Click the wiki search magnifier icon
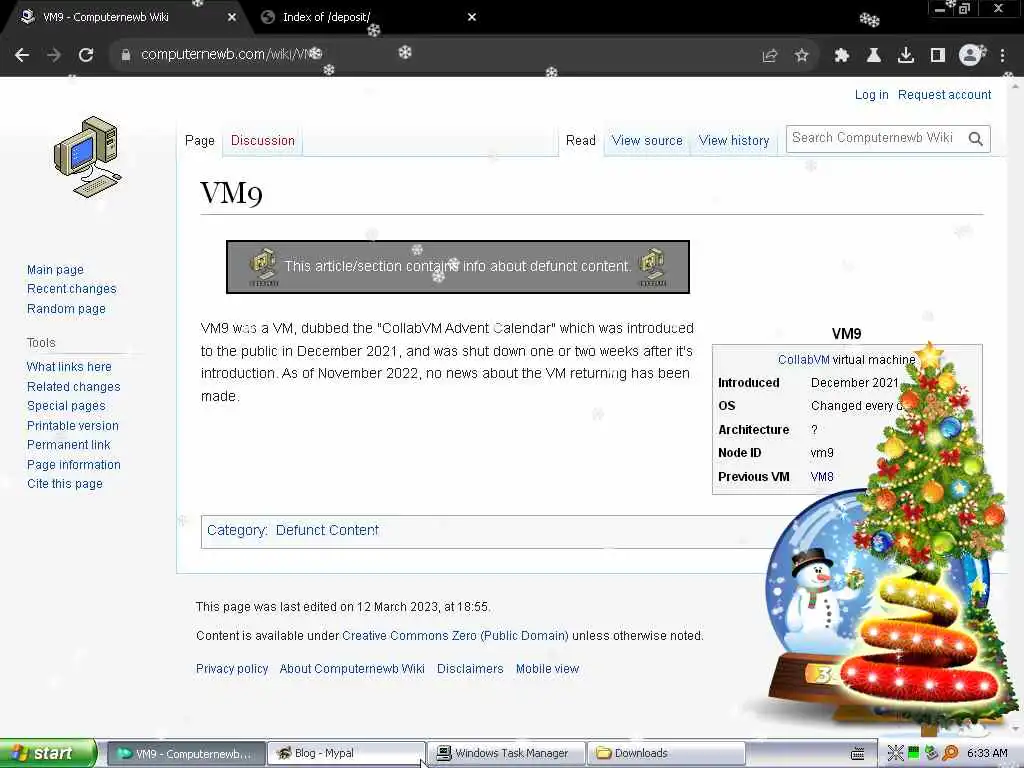Image resolution: width=1024 pixels, height=768 pixels. click(976, 139)
